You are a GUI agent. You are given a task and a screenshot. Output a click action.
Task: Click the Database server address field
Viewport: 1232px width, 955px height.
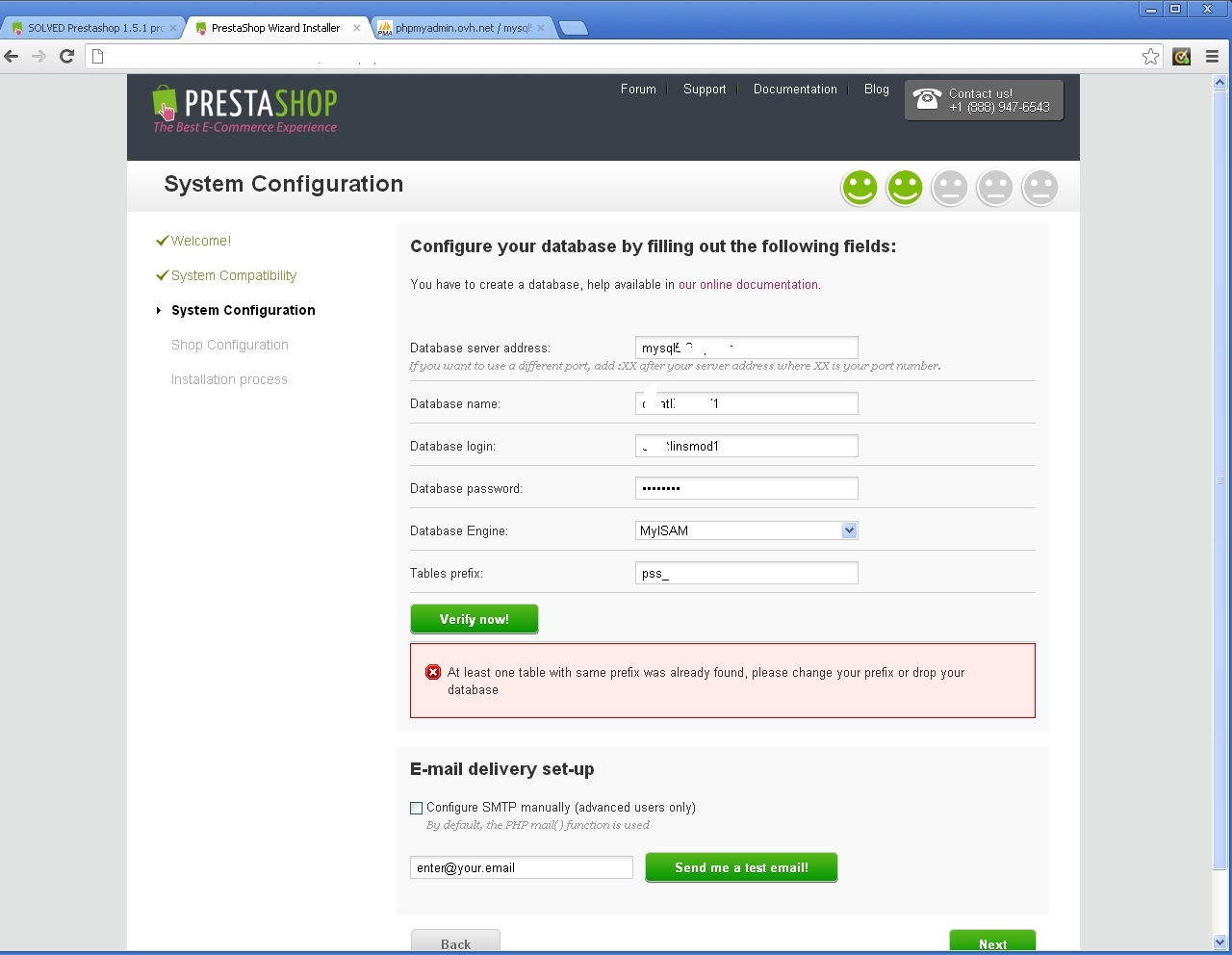[x=747, y=348]
